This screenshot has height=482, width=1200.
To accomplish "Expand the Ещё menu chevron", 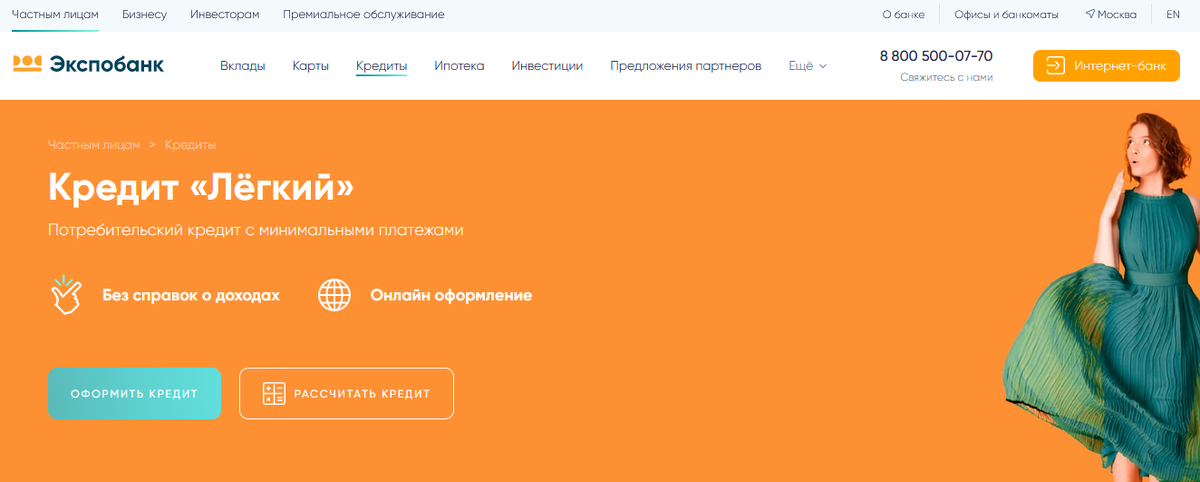I will click(x=823, y=66).
